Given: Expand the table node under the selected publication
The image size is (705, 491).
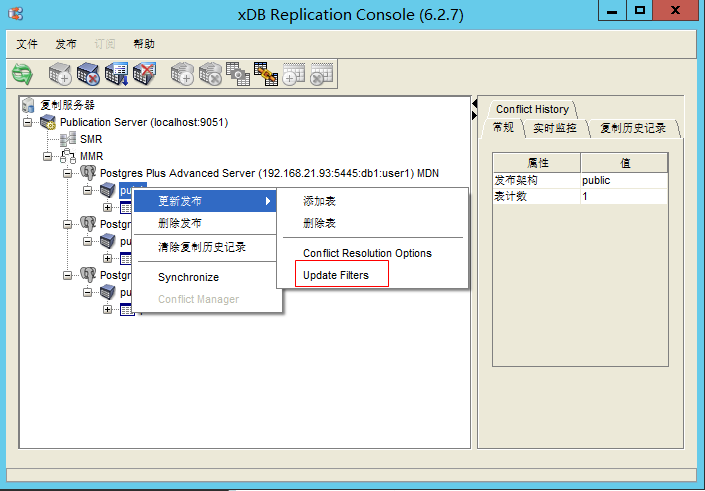Looking at the screenshot, I should point(107,207).
